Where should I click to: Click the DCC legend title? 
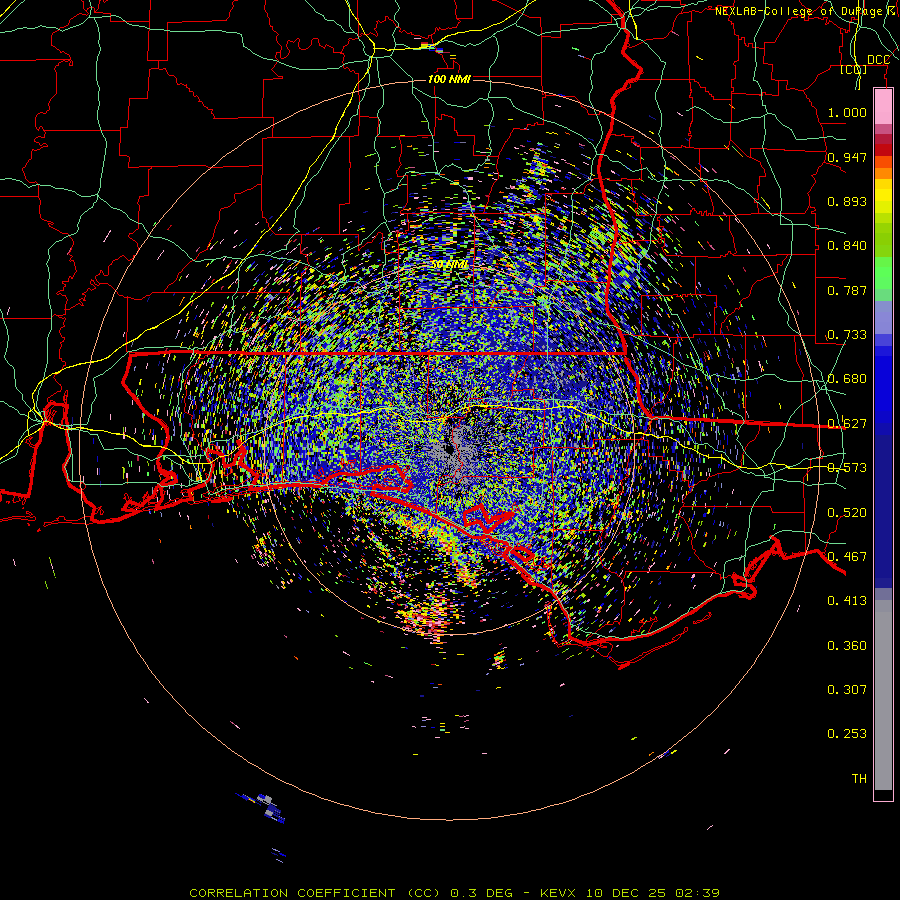click(x=878, y=60)
